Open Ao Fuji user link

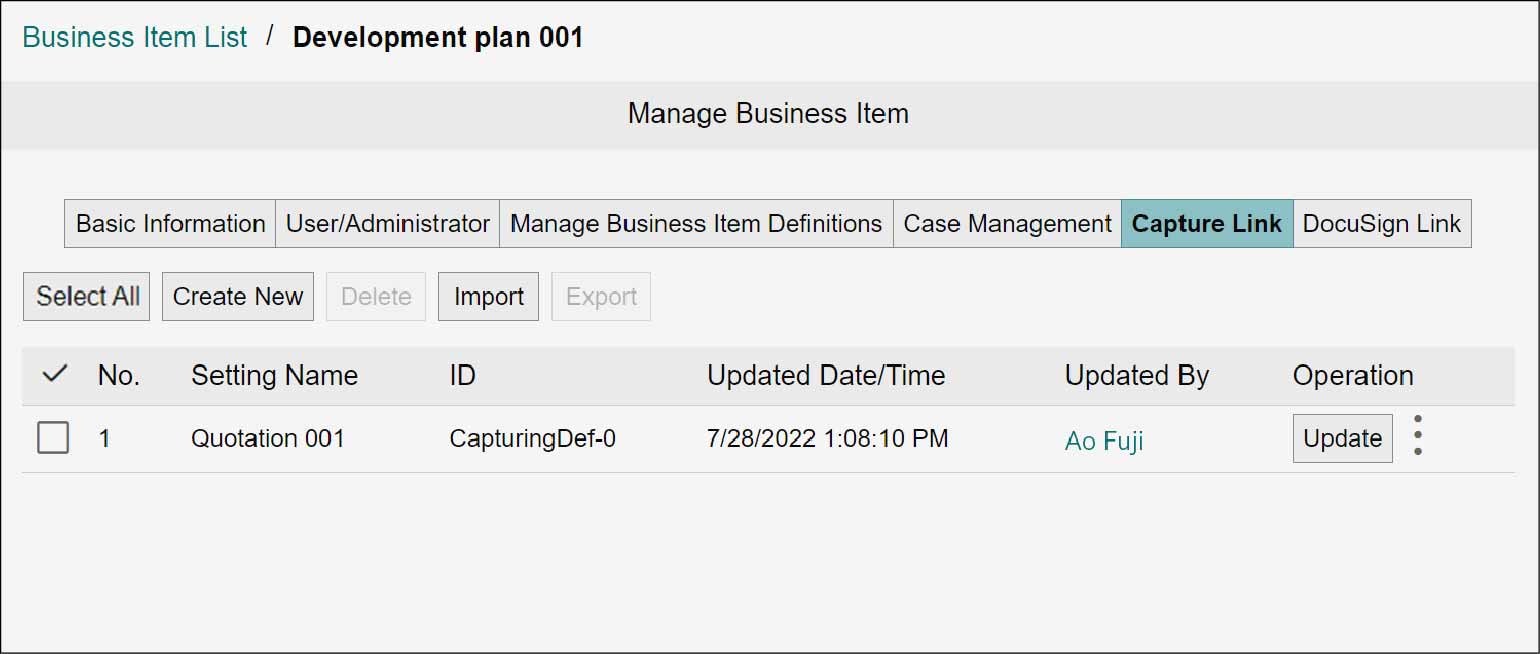[1104, 441]
